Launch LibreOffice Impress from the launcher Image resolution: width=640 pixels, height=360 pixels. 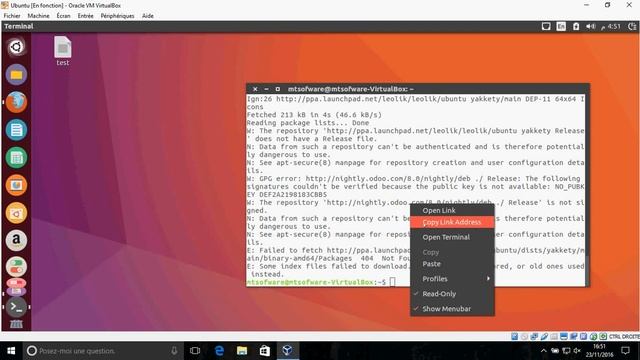(x=16, y=185)
